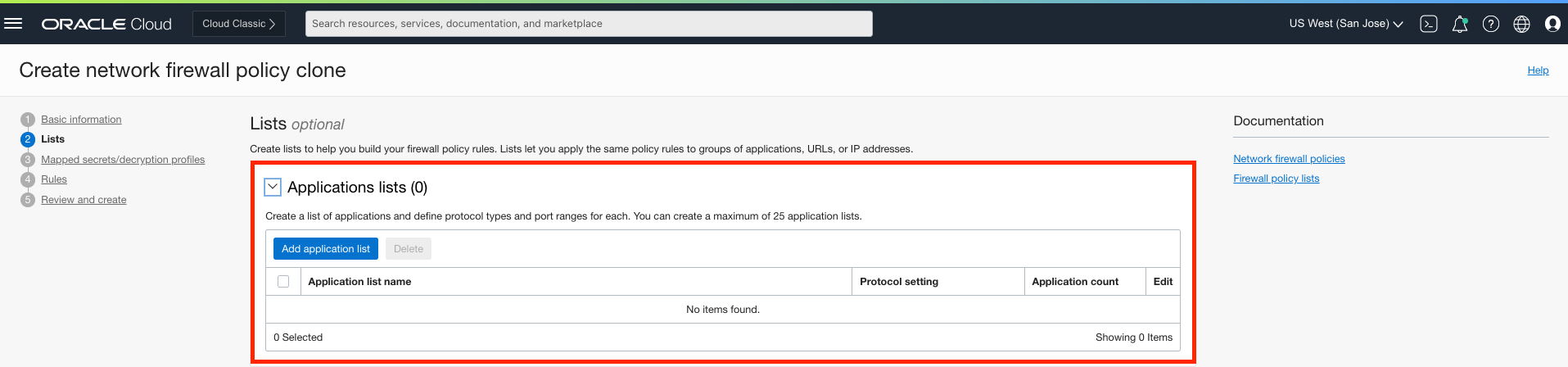Go to Basic information step
Viewport: 1568px width, 367px height.
pos(81,120)
